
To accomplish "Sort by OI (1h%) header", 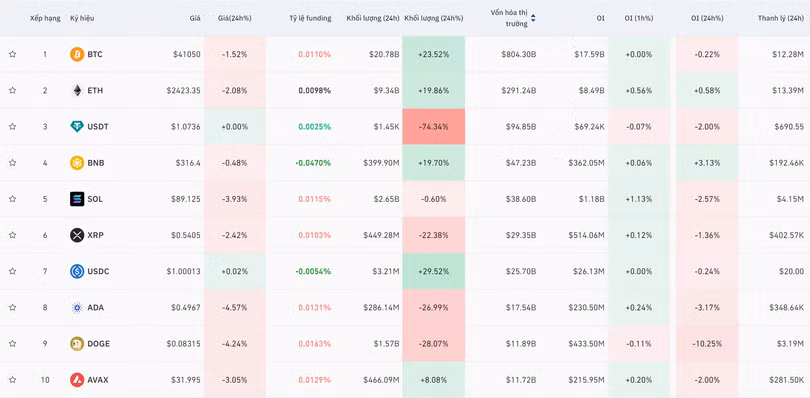I will [638, 18].
